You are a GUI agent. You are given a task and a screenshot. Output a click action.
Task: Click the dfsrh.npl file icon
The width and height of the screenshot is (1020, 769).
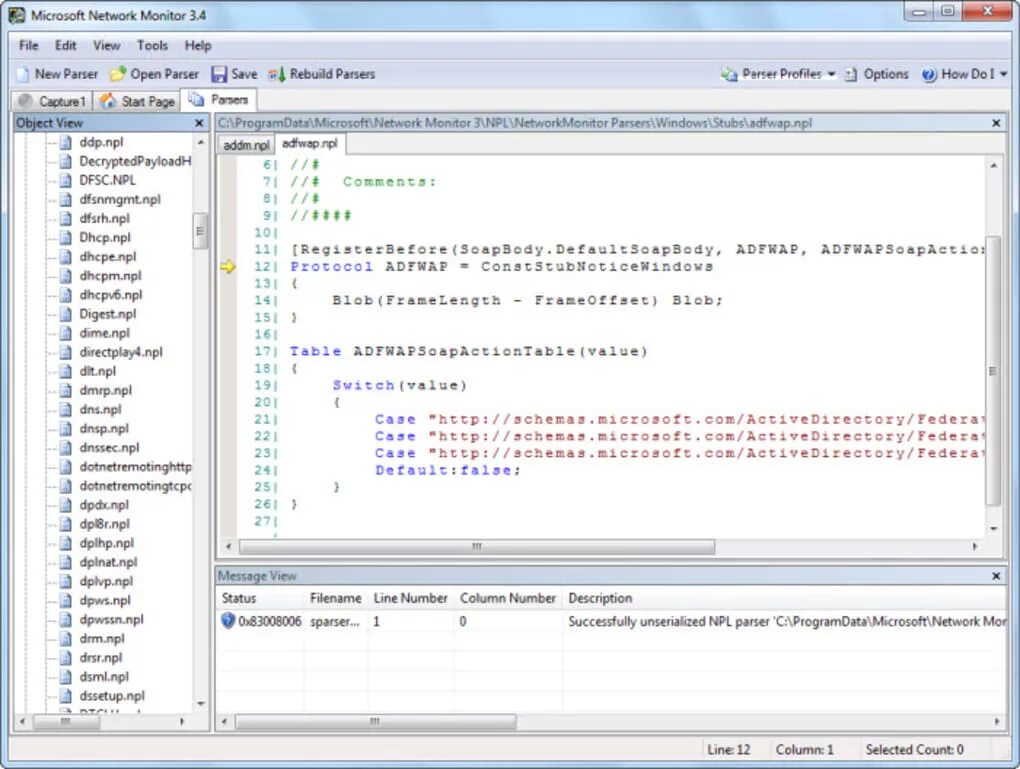coord(66,218)
